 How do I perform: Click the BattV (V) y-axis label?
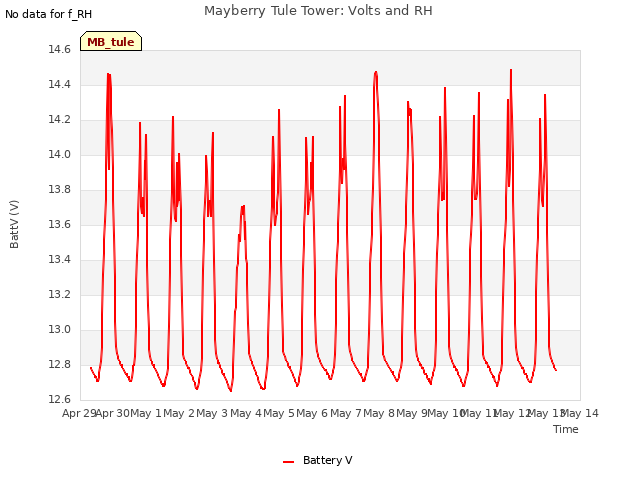(x=14, y=224)
